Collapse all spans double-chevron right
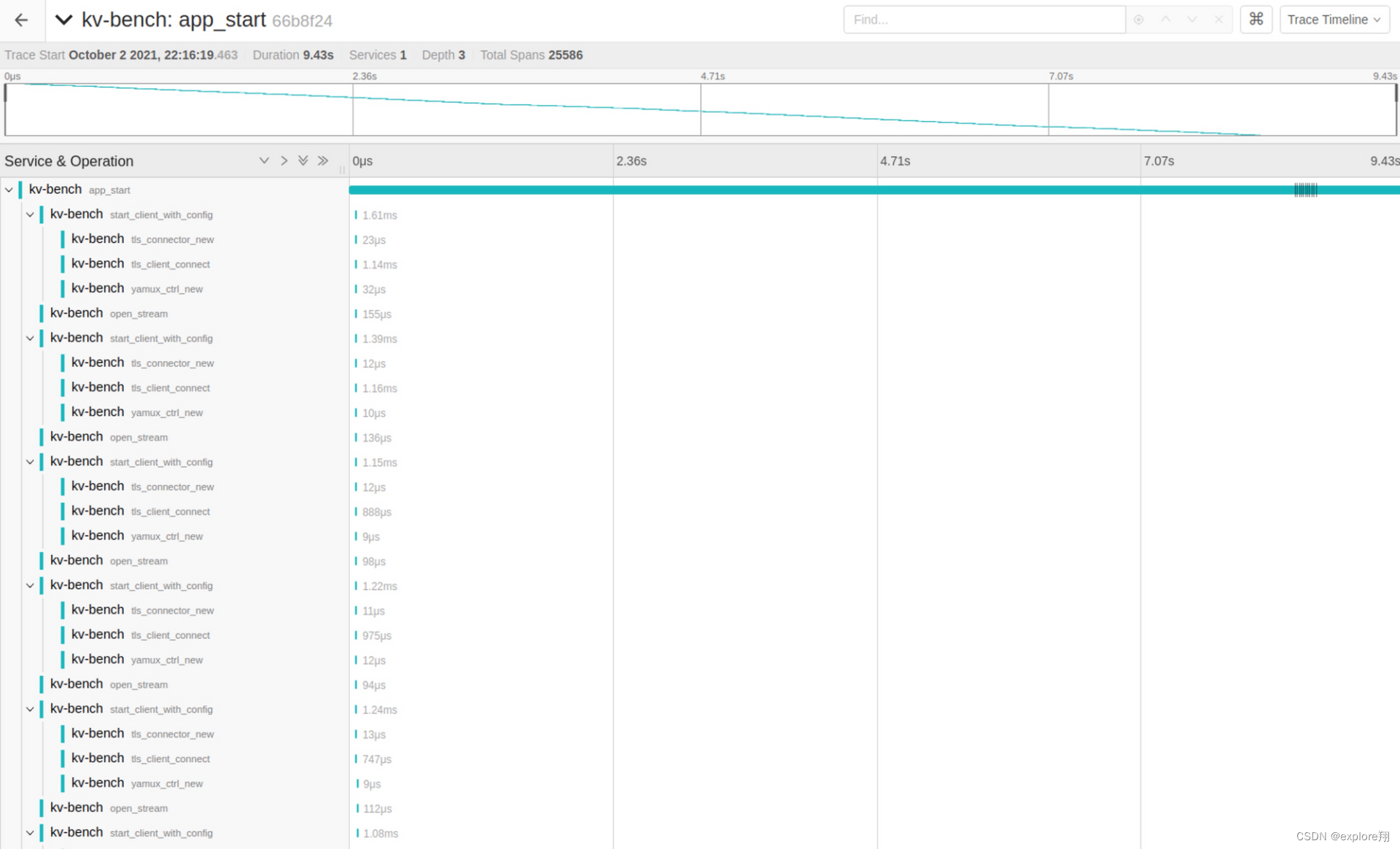 [x=323, y=160]
